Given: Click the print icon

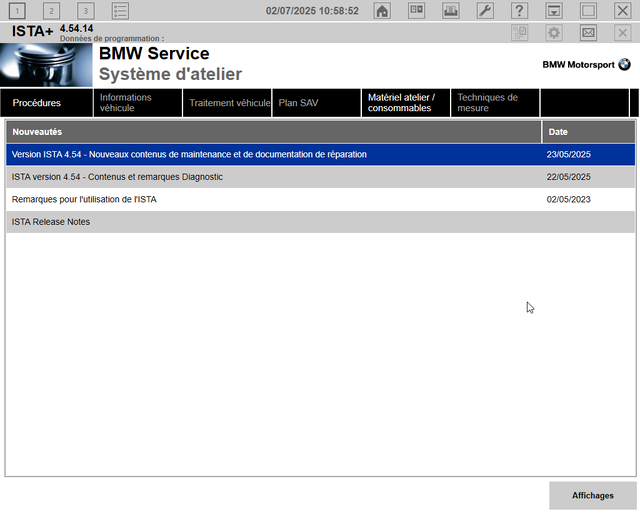Looking at the screenshot, I should click(x=451, y=11).
